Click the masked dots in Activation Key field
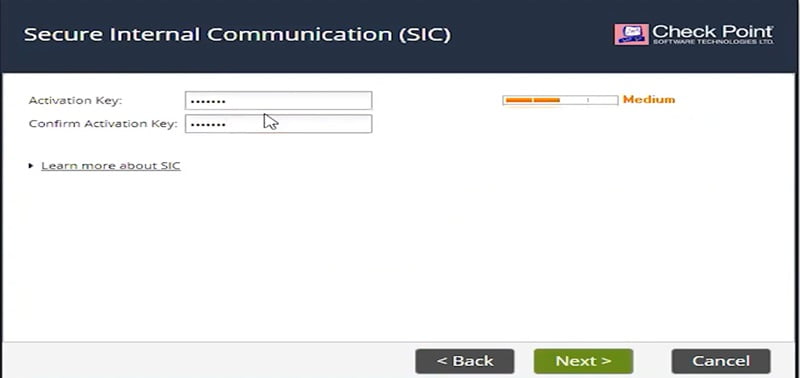This screenshot has height=378, width=800. point(208,102)
